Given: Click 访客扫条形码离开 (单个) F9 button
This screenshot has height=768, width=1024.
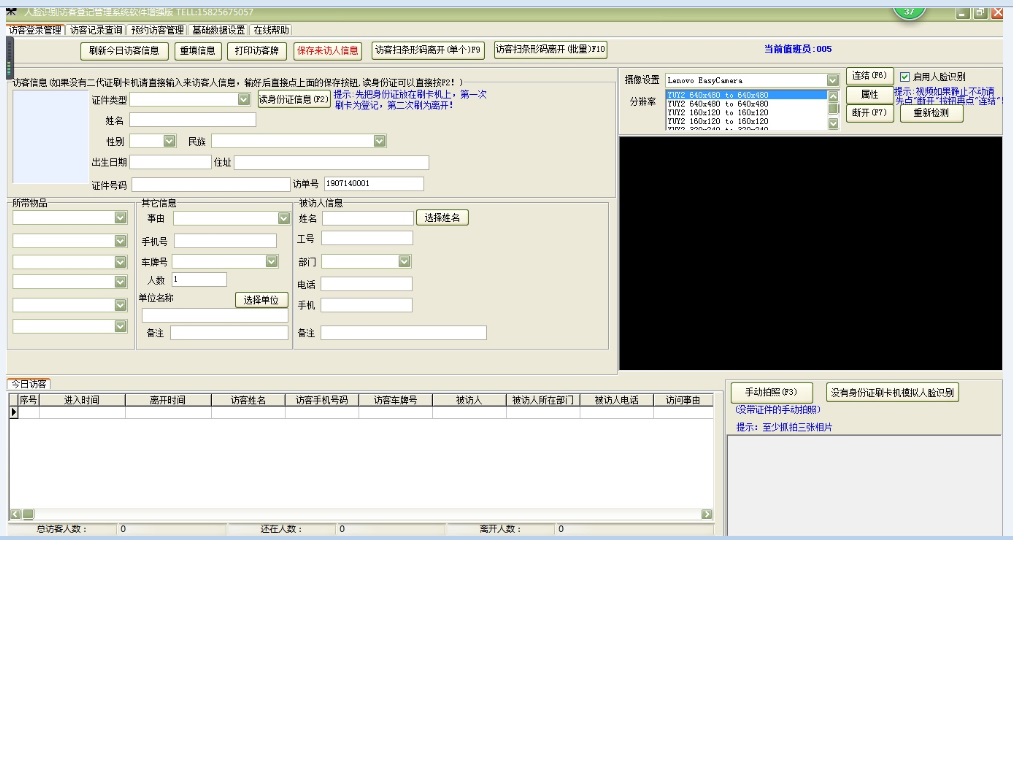Looking at the screenshot, I should [428, 50].
